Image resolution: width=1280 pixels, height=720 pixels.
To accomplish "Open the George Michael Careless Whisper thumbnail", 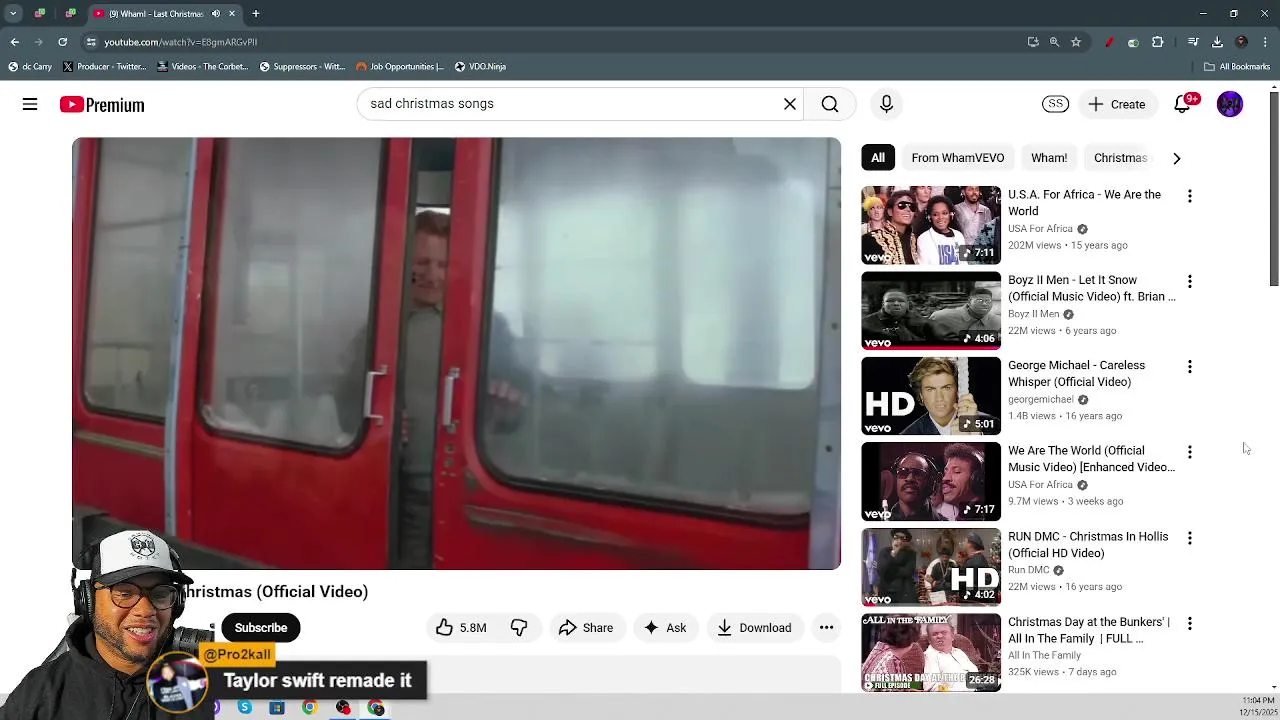I will point(931,396).
